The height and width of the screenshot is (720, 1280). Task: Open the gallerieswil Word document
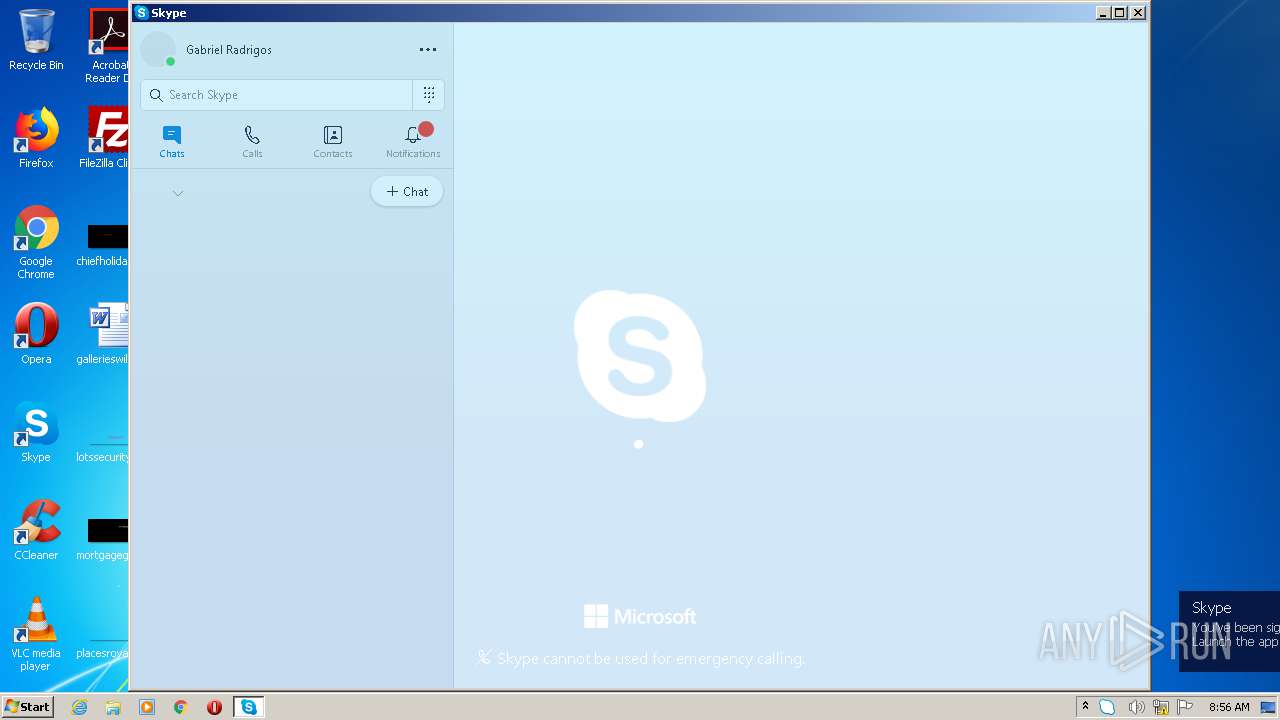point(104,335)
